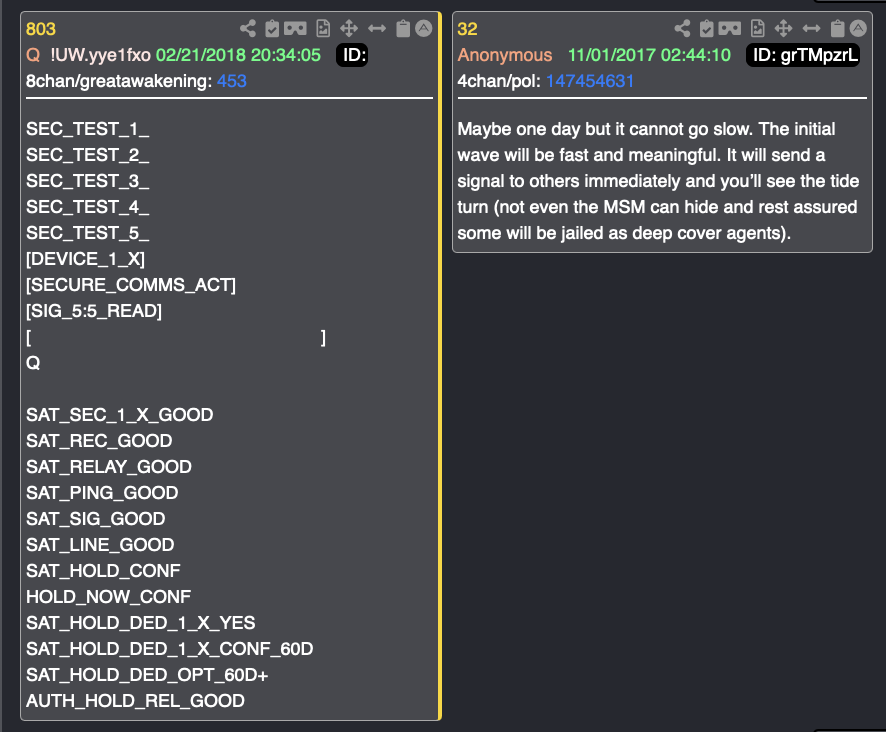Click VR goggles icon on post 803
The image size is (886, 732).
click(295, 28)
